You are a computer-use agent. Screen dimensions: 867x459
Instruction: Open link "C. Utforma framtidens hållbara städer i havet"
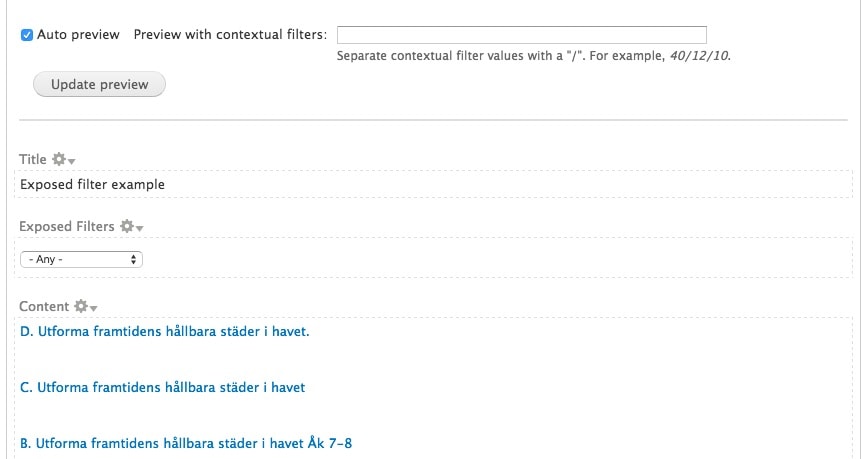tap(163, 387)
